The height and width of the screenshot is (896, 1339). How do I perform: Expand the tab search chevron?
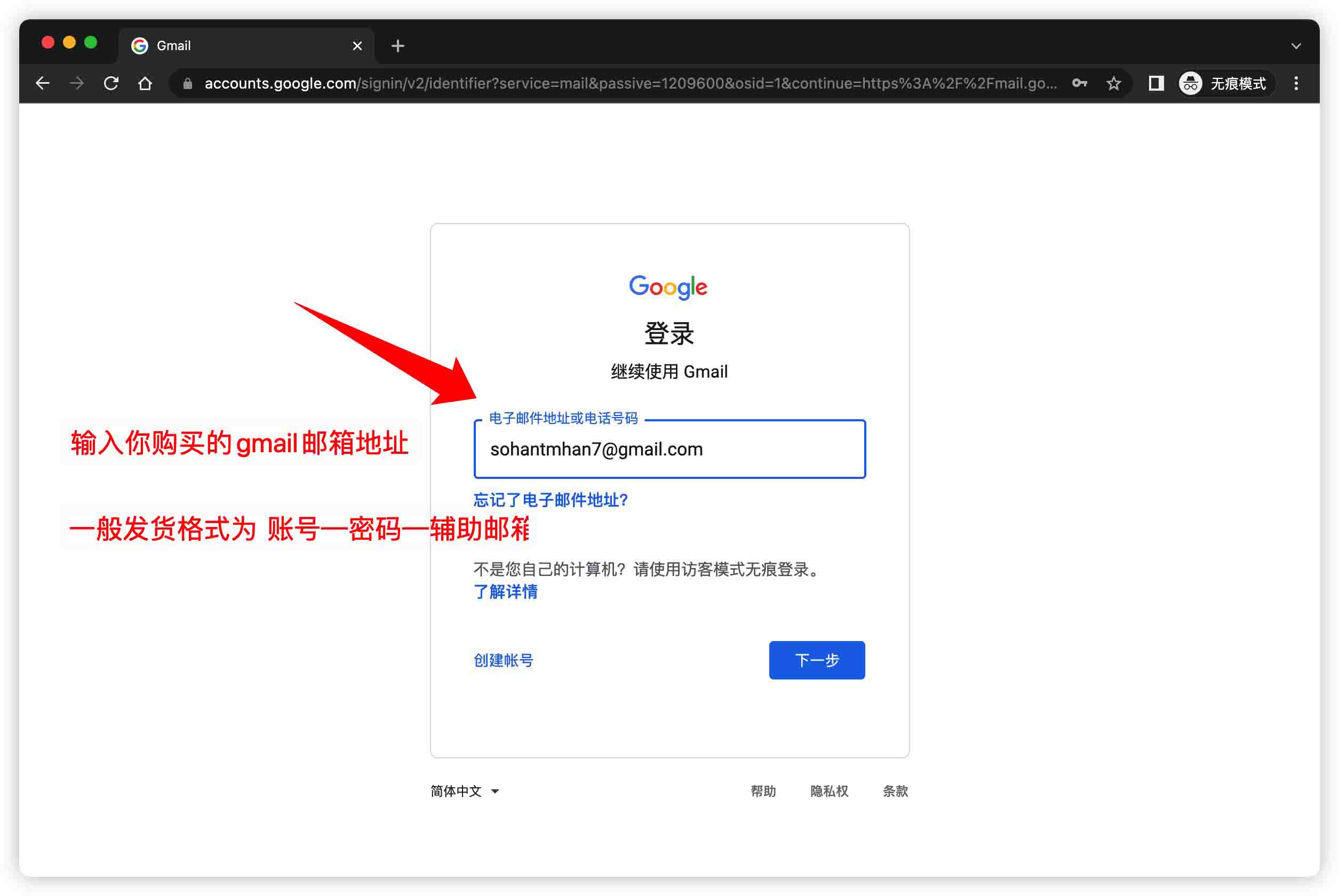(x=1296, y=46)
